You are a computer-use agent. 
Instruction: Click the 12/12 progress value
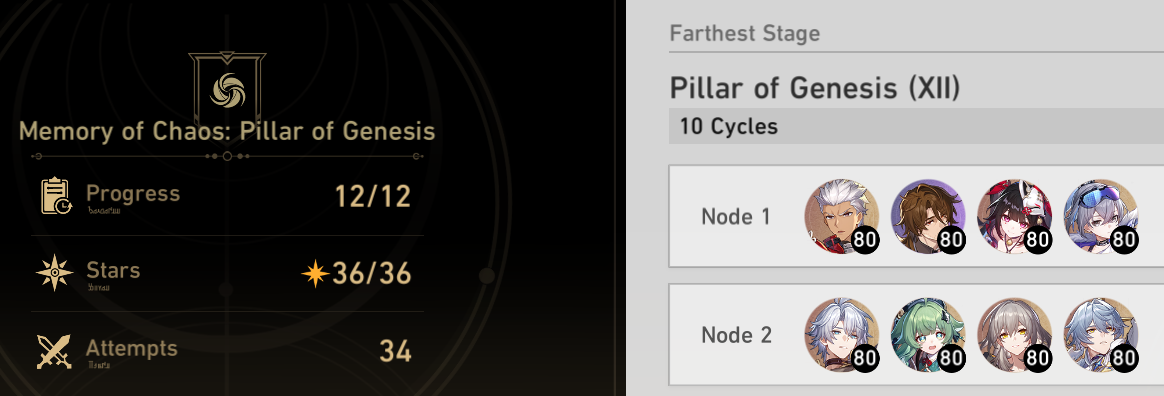tap(373, 196)
